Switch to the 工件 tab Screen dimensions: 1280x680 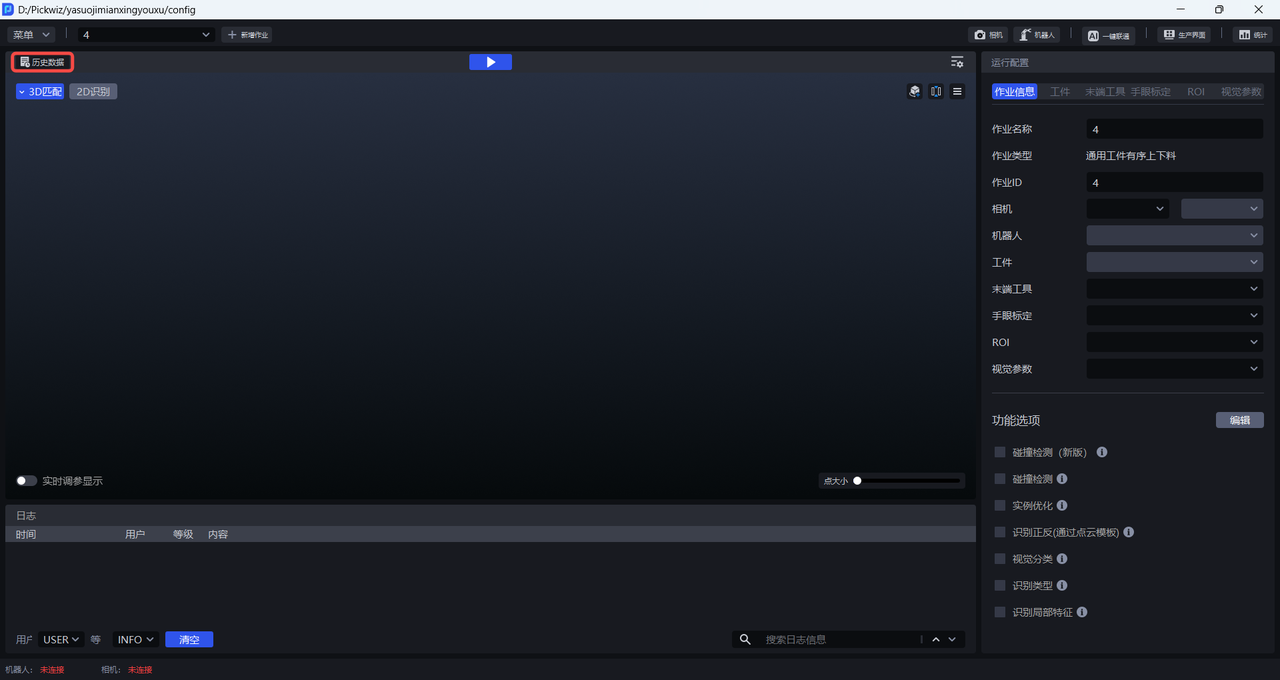1060,92
